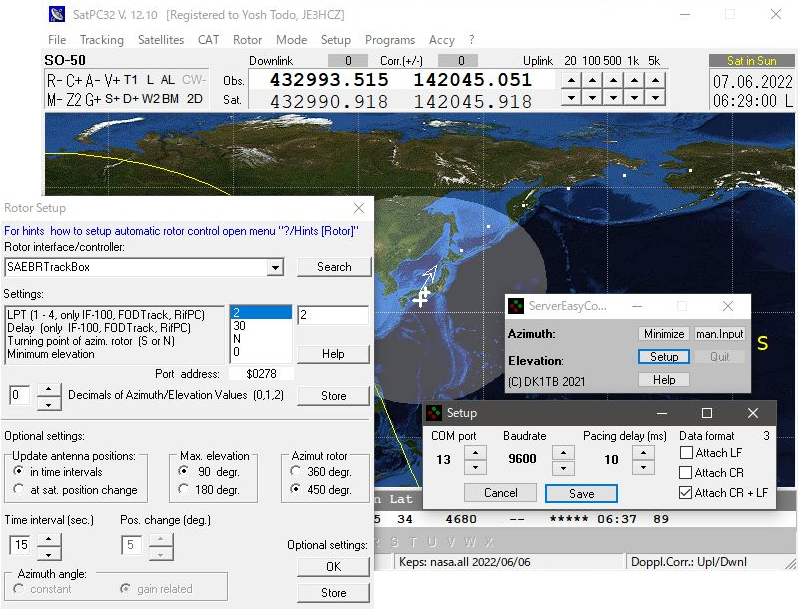Open the CAT menu
The height and width of the screenshot is (609, 798).
pos(209,40)
